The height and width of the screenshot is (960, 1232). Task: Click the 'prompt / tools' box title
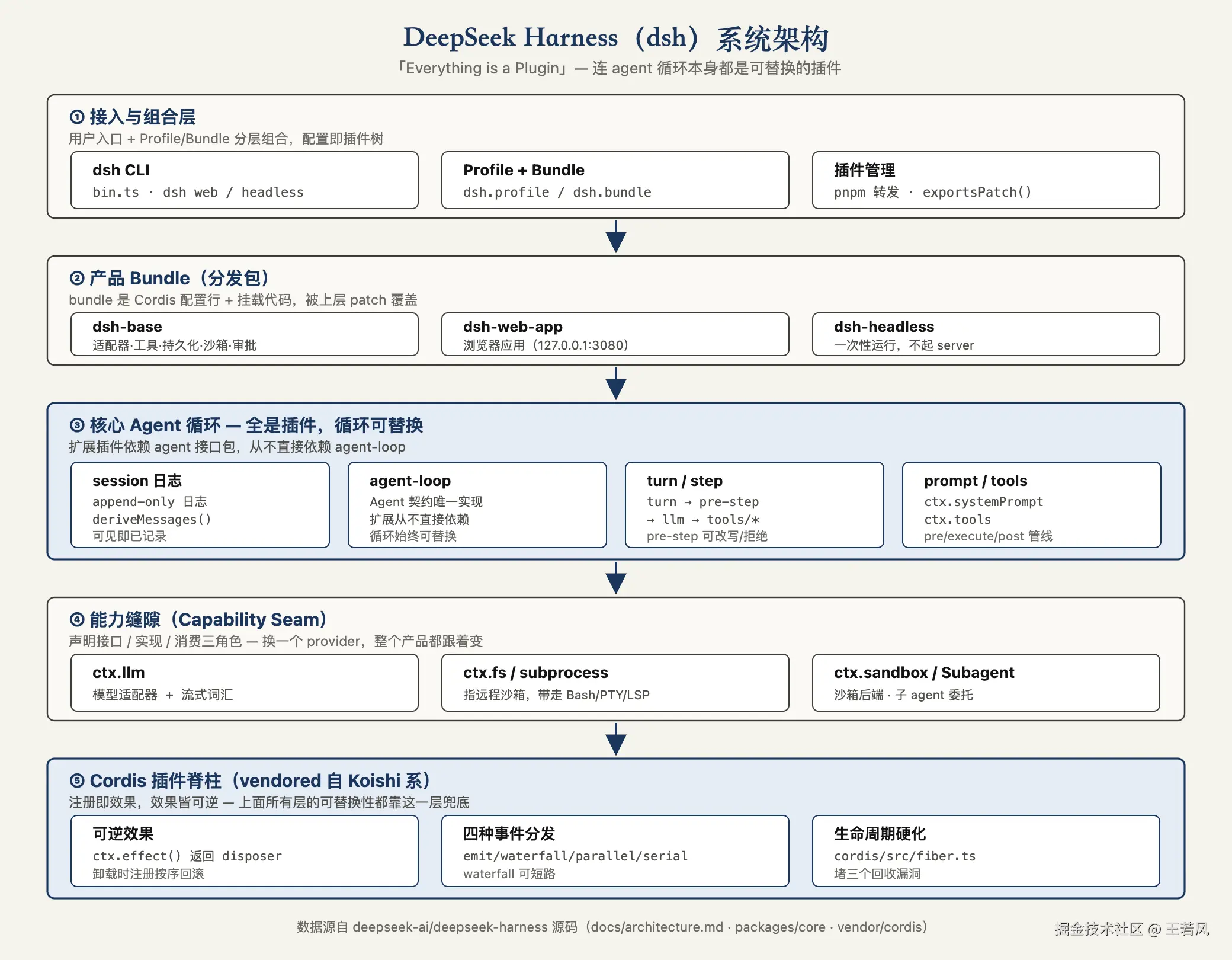pos(976,481)
